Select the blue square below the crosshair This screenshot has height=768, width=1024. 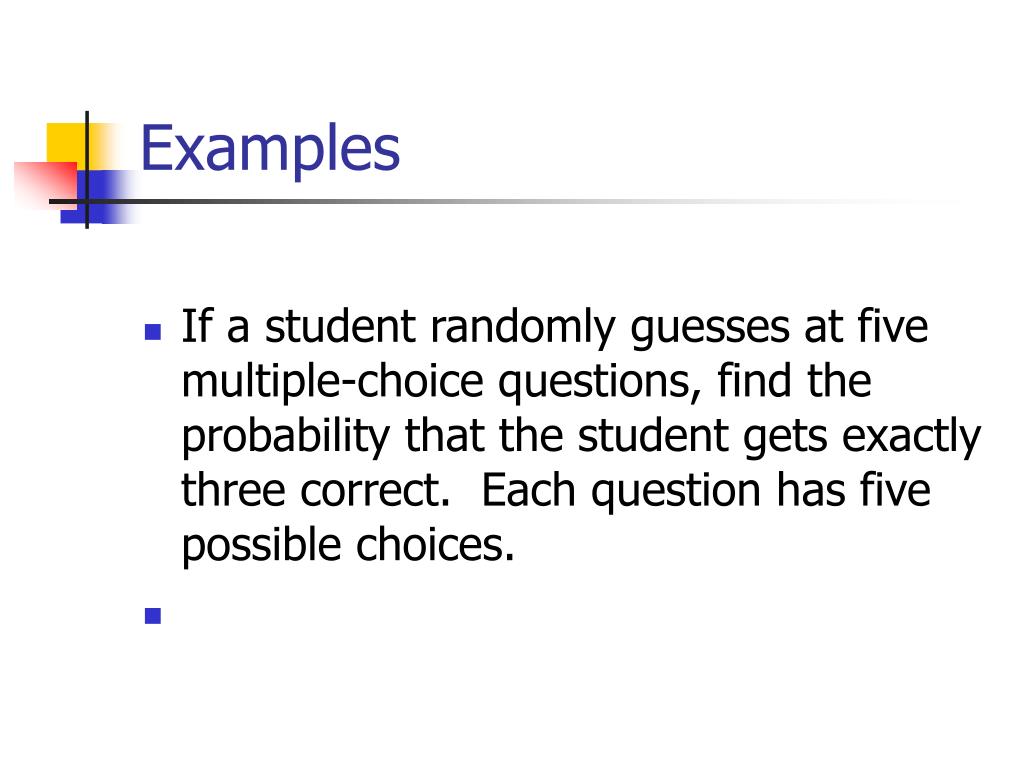[x=98, y=197]
